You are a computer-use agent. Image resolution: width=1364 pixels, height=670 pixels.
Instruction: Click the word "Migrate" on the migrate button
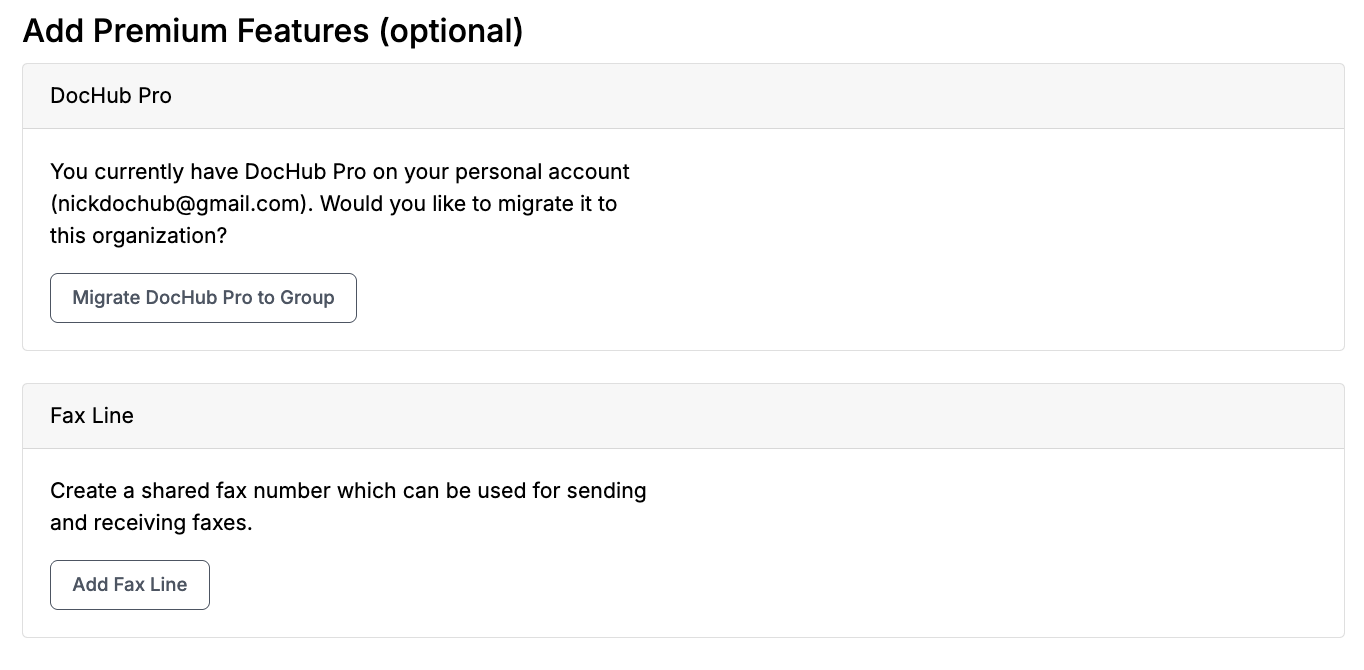pos(106,298)
